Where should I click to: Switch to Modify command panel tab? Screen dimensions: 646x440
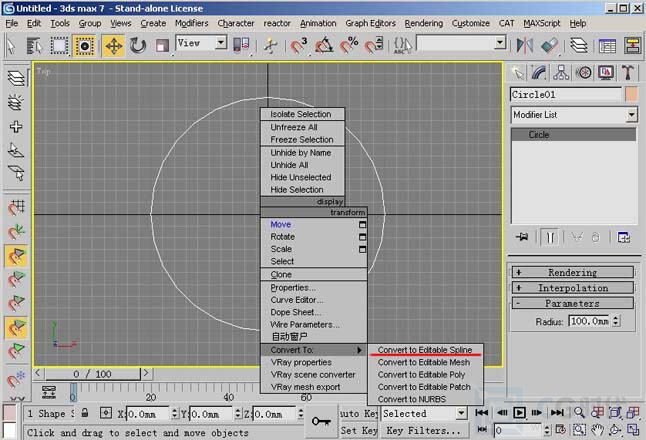[x=539, y=73]
